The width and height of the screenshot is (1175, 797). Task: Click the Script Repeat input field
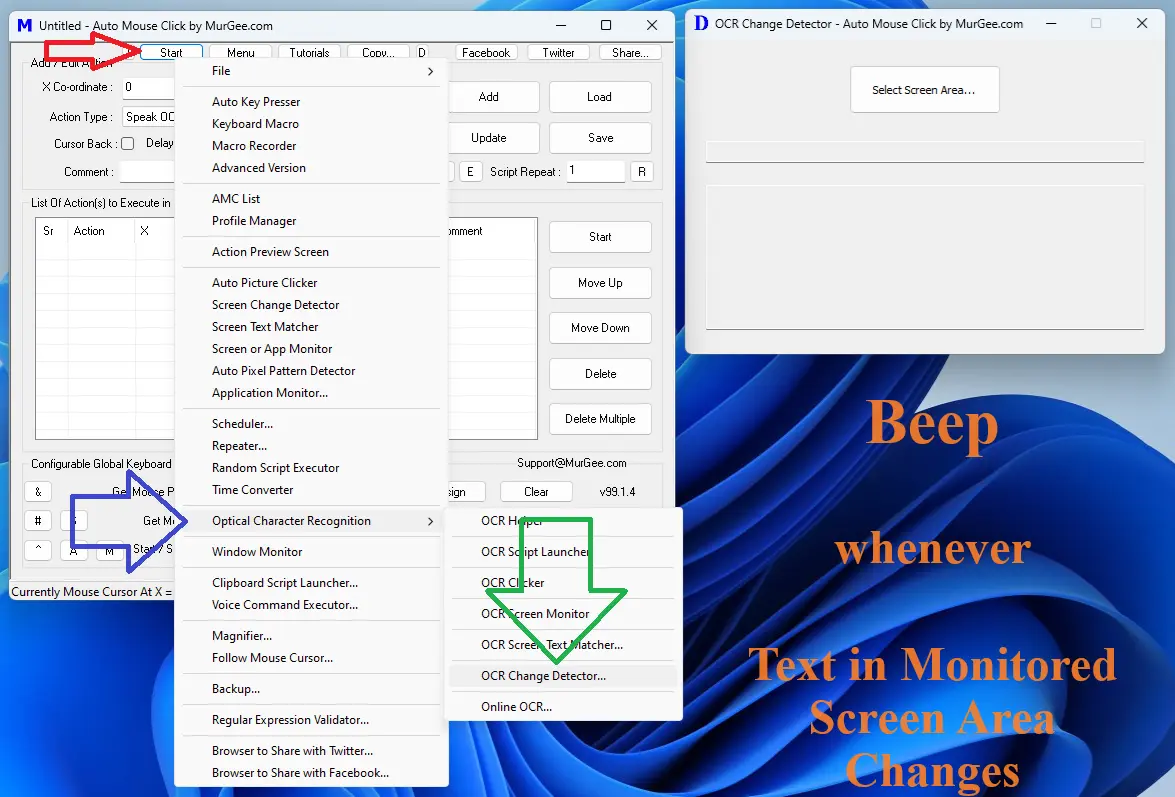point(596,171)
